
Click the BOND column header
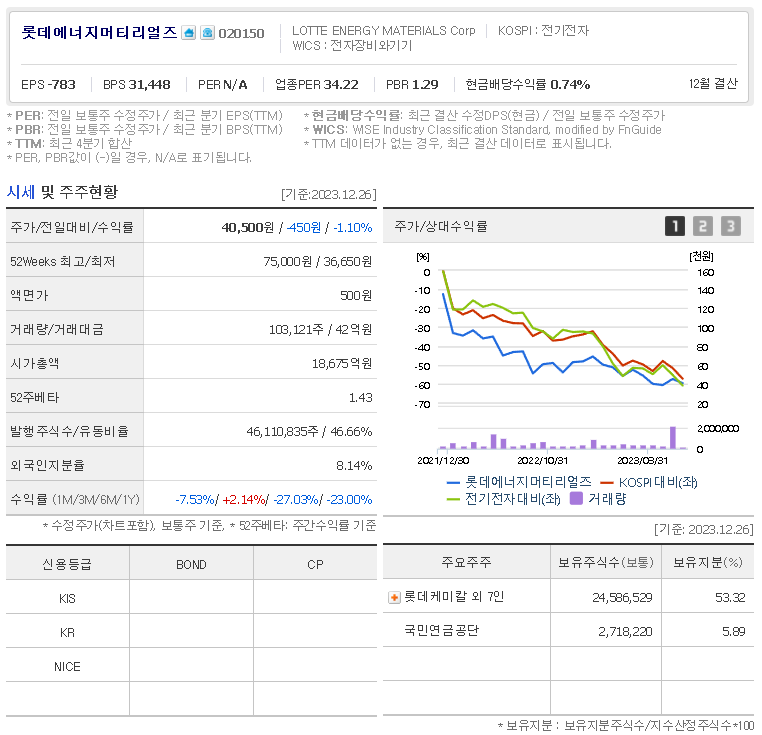point(191,565)
